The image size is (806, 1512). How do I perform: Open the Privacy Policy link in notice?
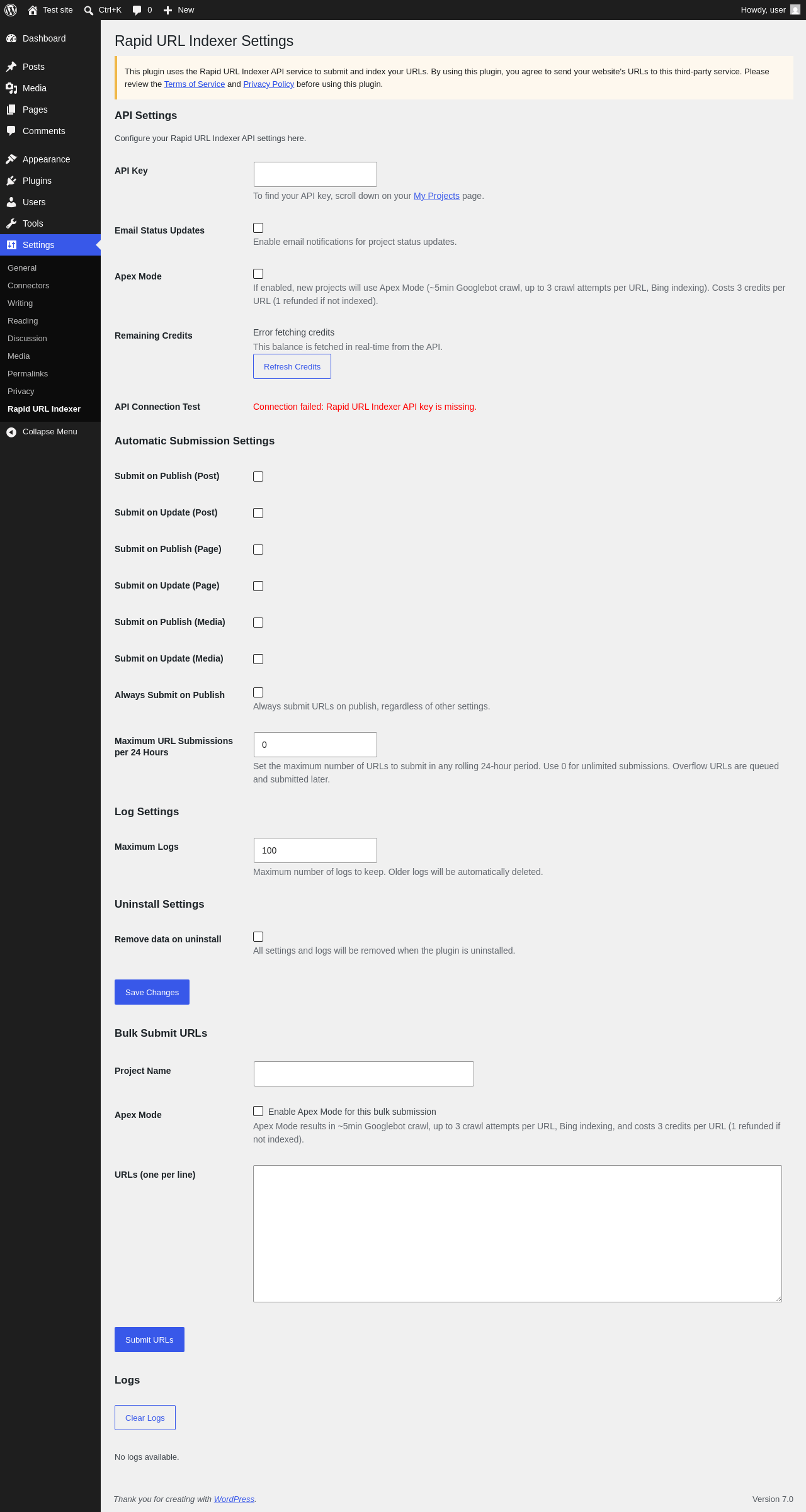[x=269, y=84]
